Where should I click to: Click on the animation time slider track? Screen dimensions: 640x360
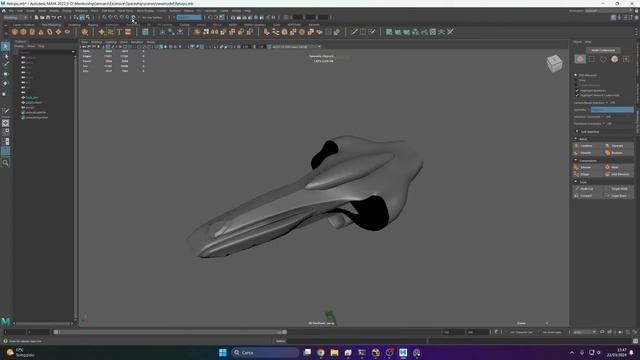point(170,332)
